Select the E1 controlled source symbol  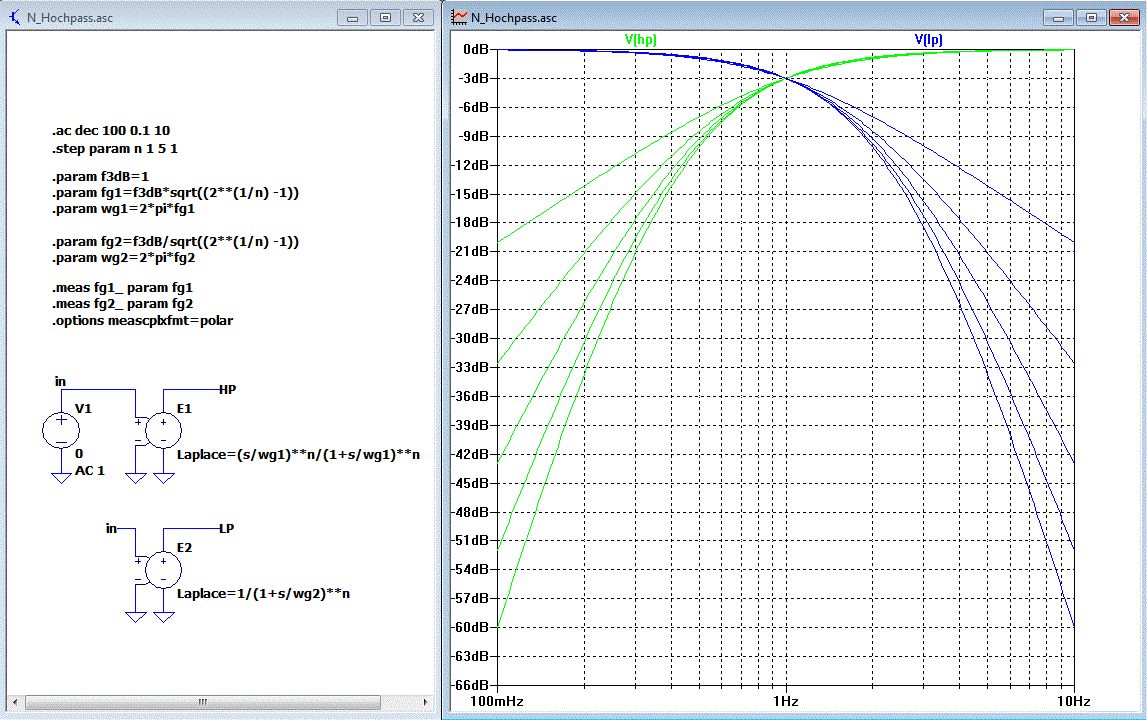[163, 430]
